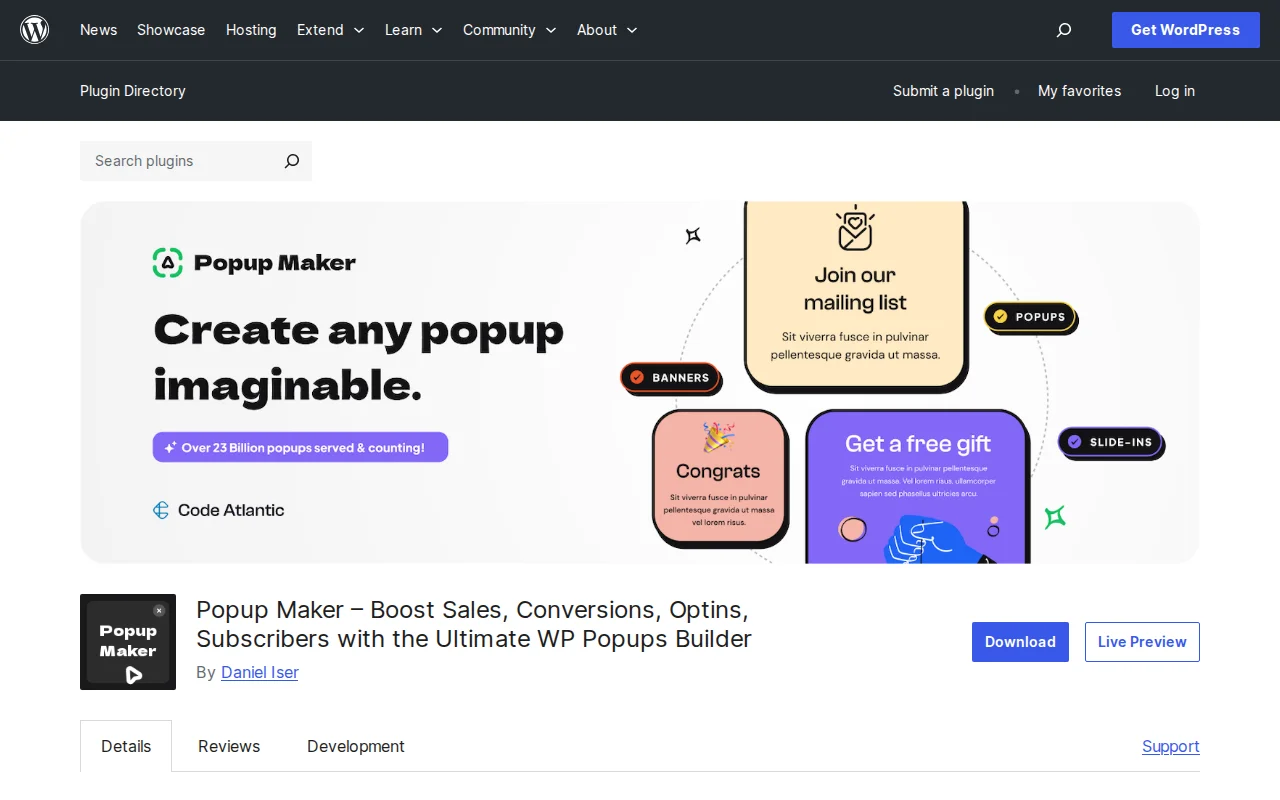1280x800 pixels.
Task: Navigate to the Hosting section
Action: click(x=251, y=30)
